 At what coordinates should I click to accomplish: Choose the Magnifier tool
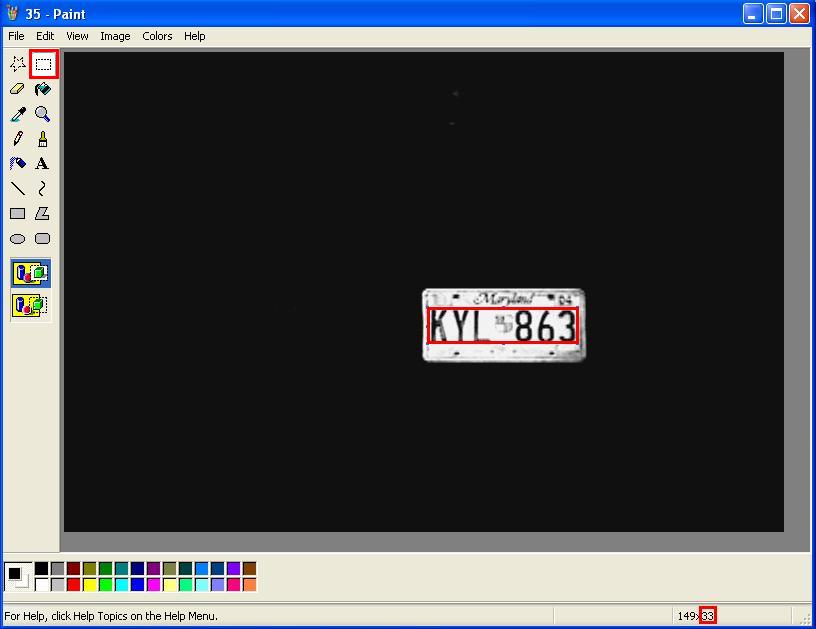[x=43, y=114]
